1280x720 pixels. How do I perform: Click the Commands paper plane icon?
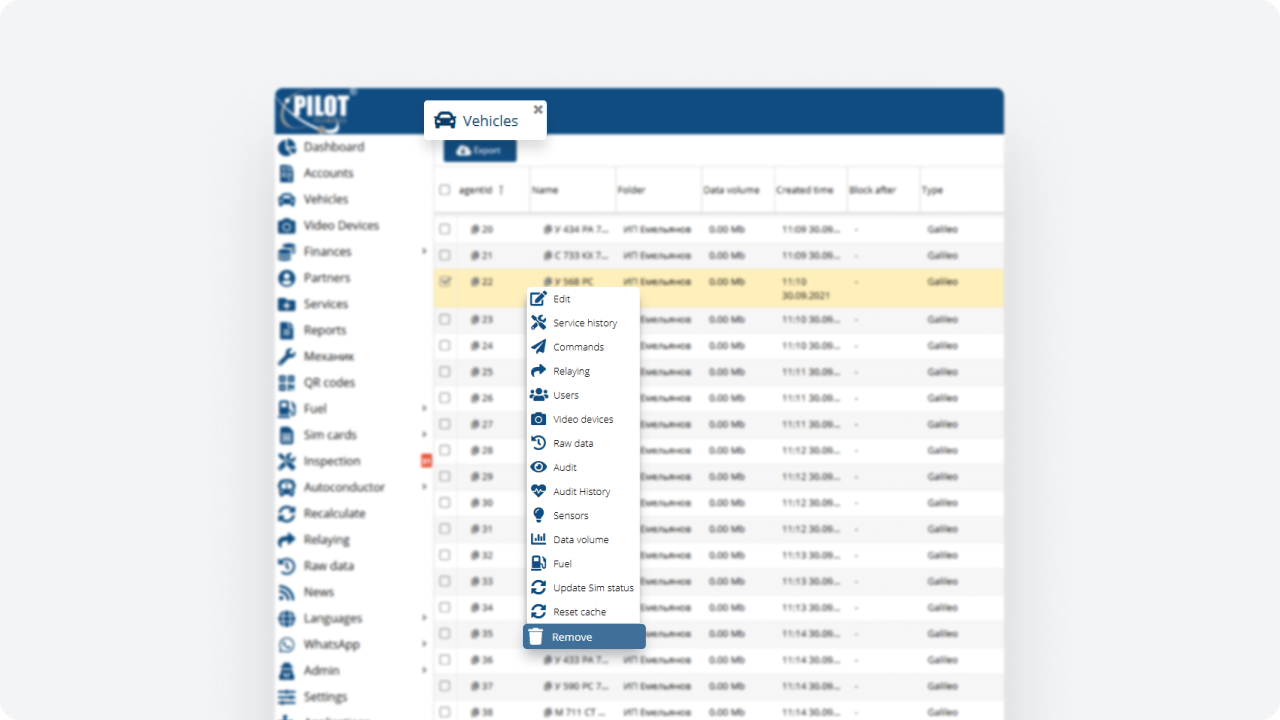point(538,347)
